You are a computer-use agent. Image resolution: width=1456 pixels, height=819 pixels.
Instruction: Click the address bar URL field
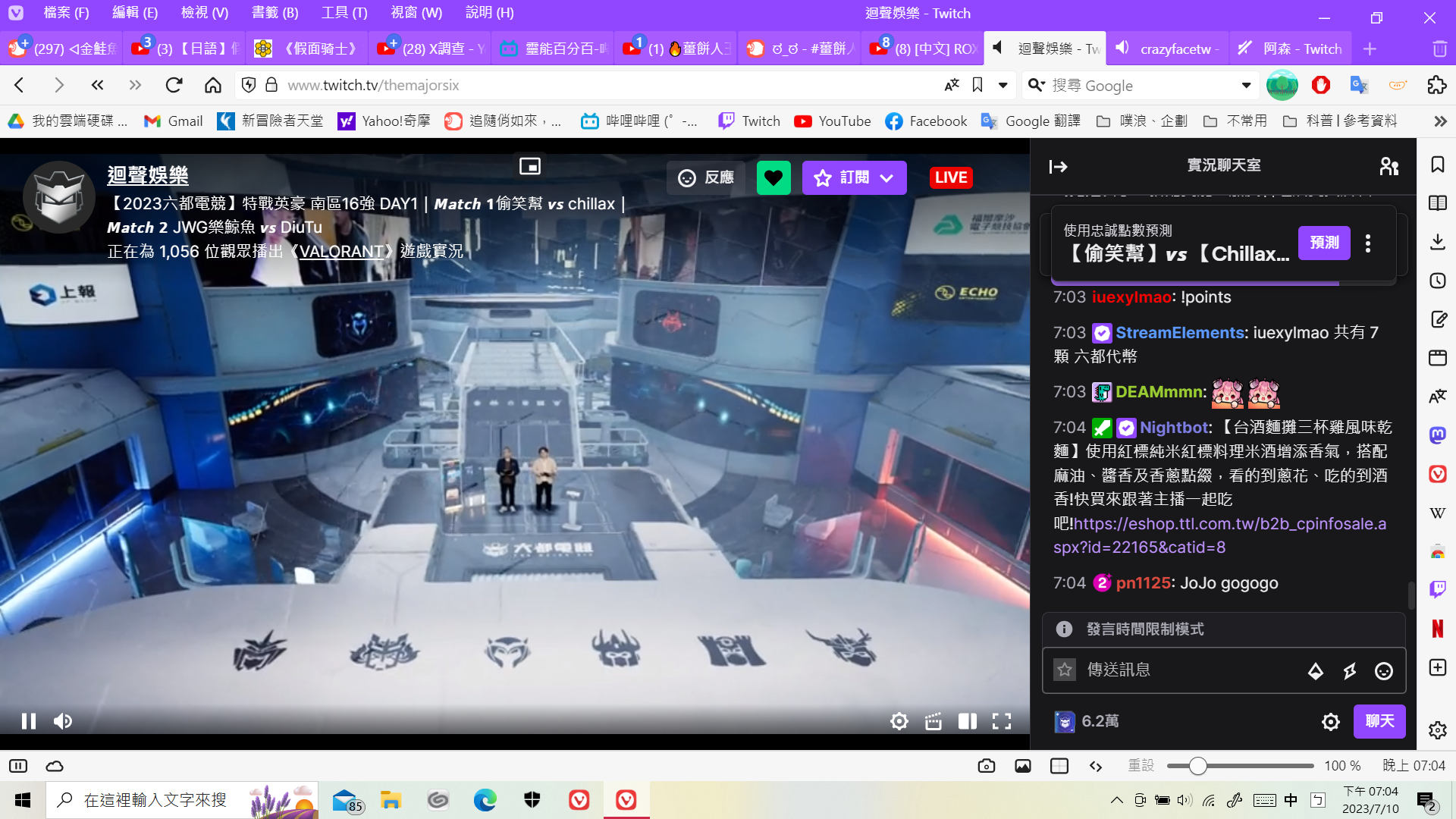click(607, 85)
